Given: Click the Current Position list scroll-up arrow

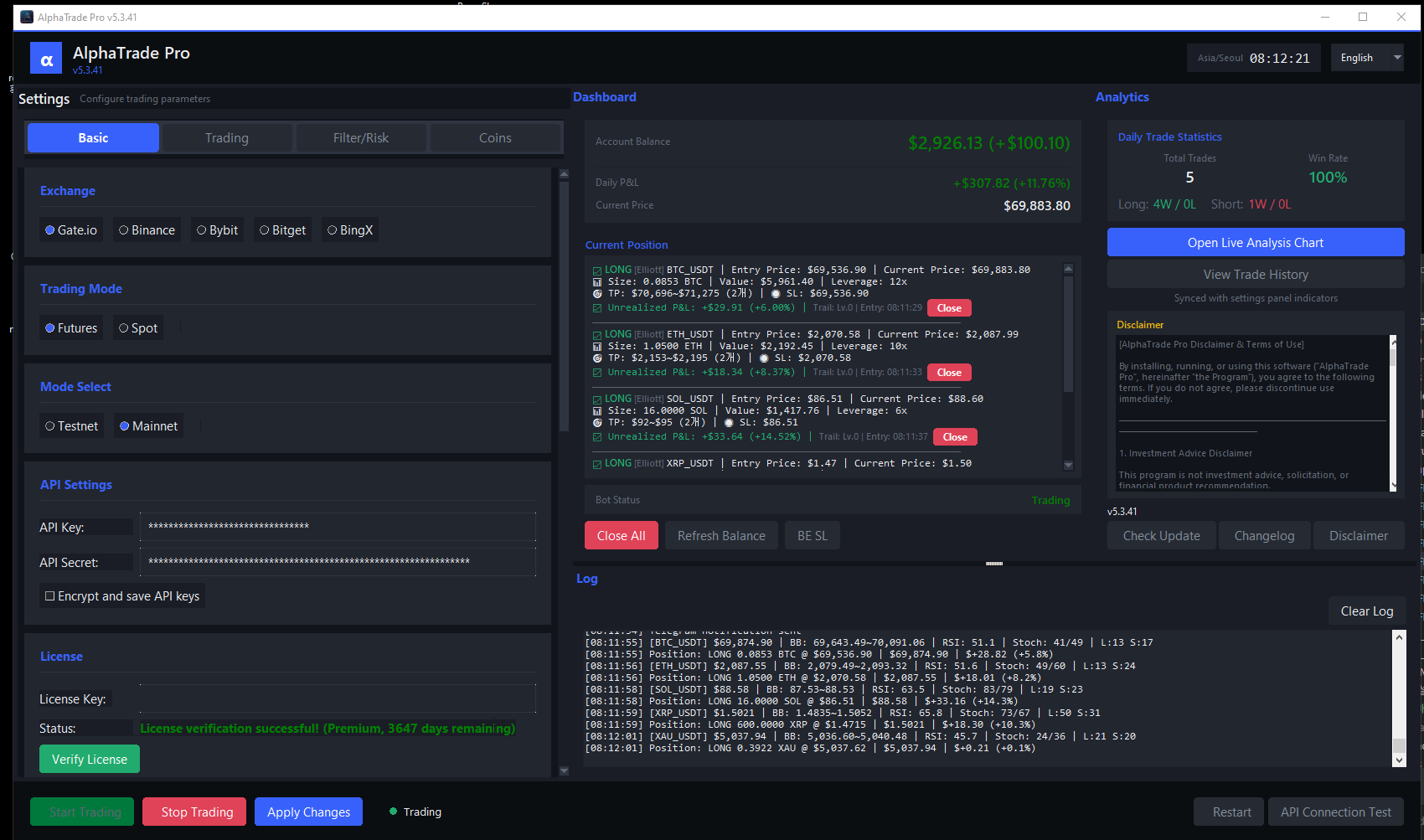Looking at the screenshot, I should click(1068, 269).
